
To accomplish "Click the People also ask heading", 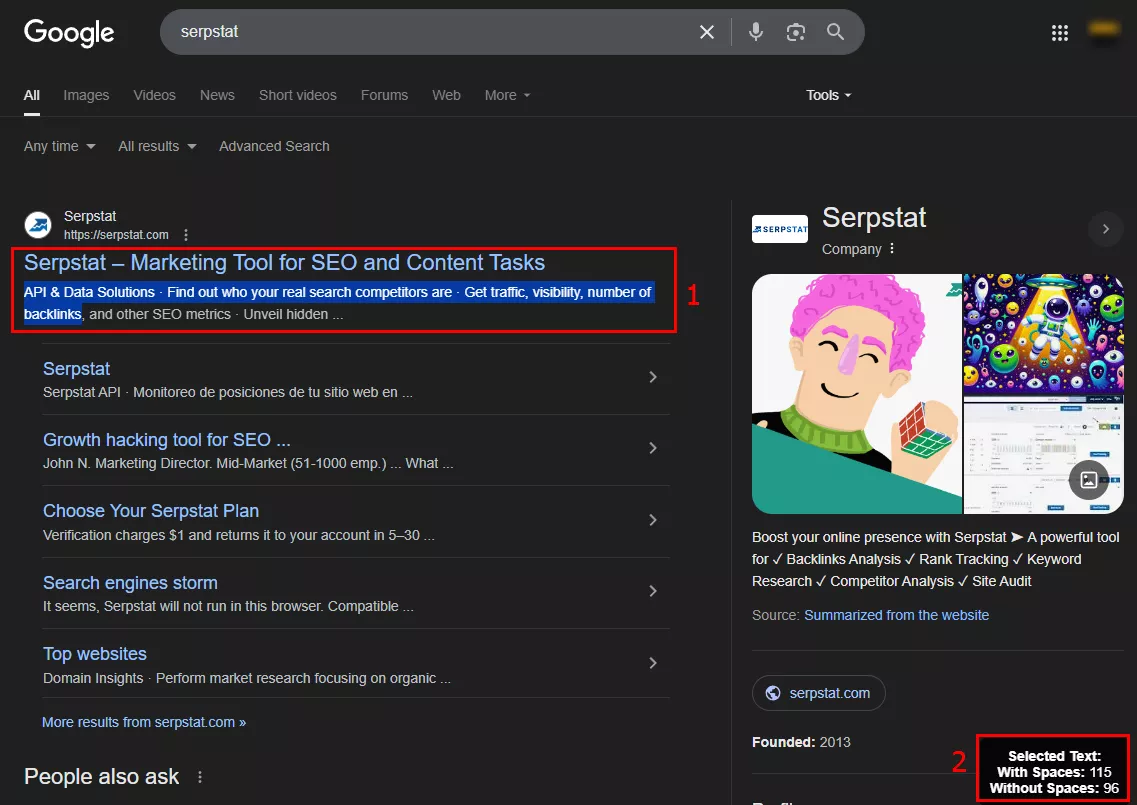I will [x=102, y=777].
